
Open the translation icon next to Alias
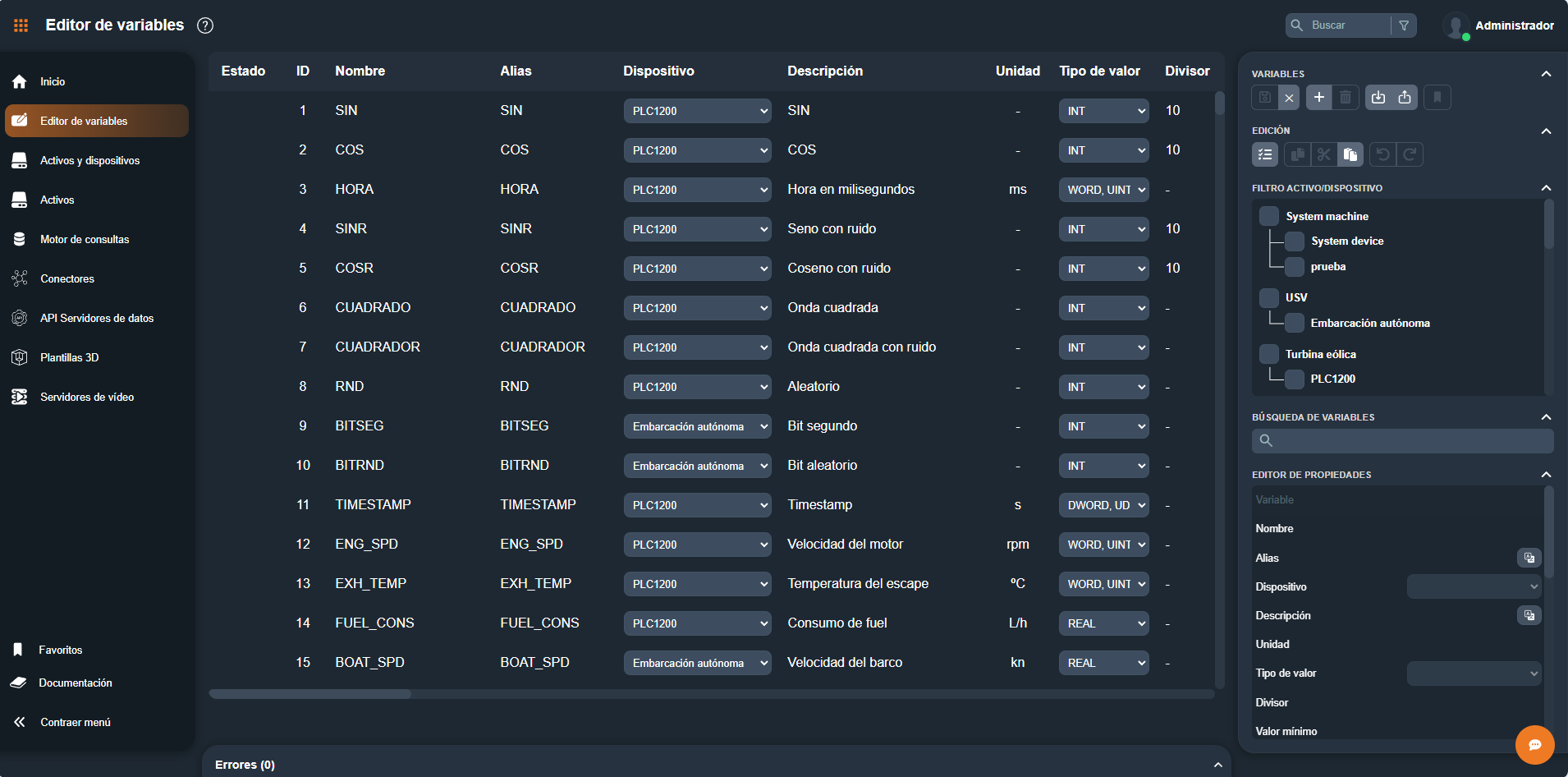(x=1529, y=558)
